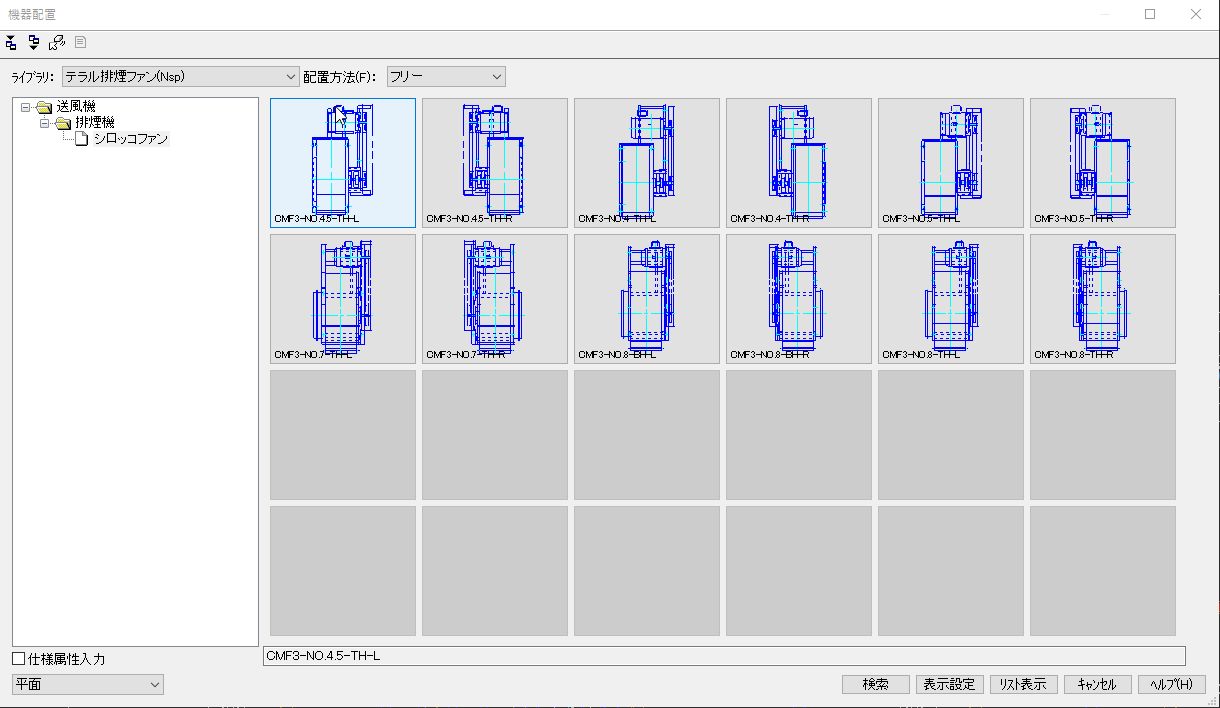This screenshot has height=708, width=1220.
Task: Click the ヘルプ(H) button
Action: click(x=1172, y=684)
